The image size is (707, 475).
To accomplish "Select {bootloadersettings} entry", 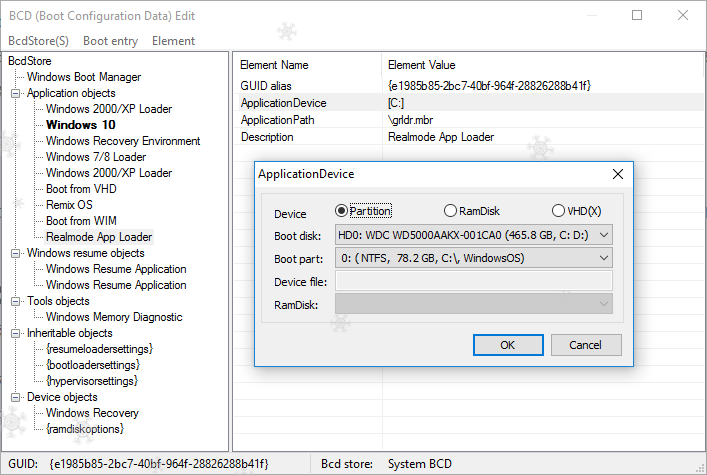I will [x=93, y=365].
